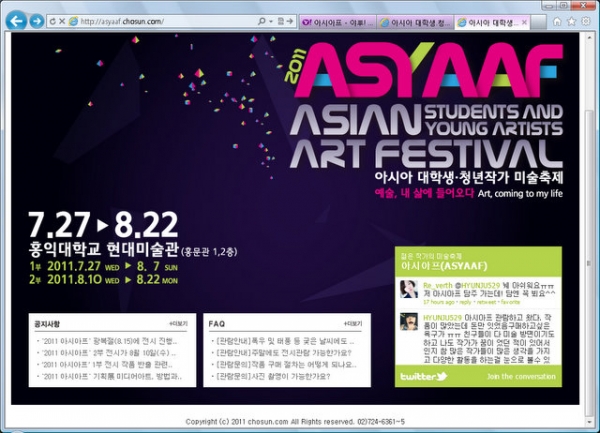Open address bar search dropdown arrow
Viewport: 600px width, 433px height.
tap(271, 22)
